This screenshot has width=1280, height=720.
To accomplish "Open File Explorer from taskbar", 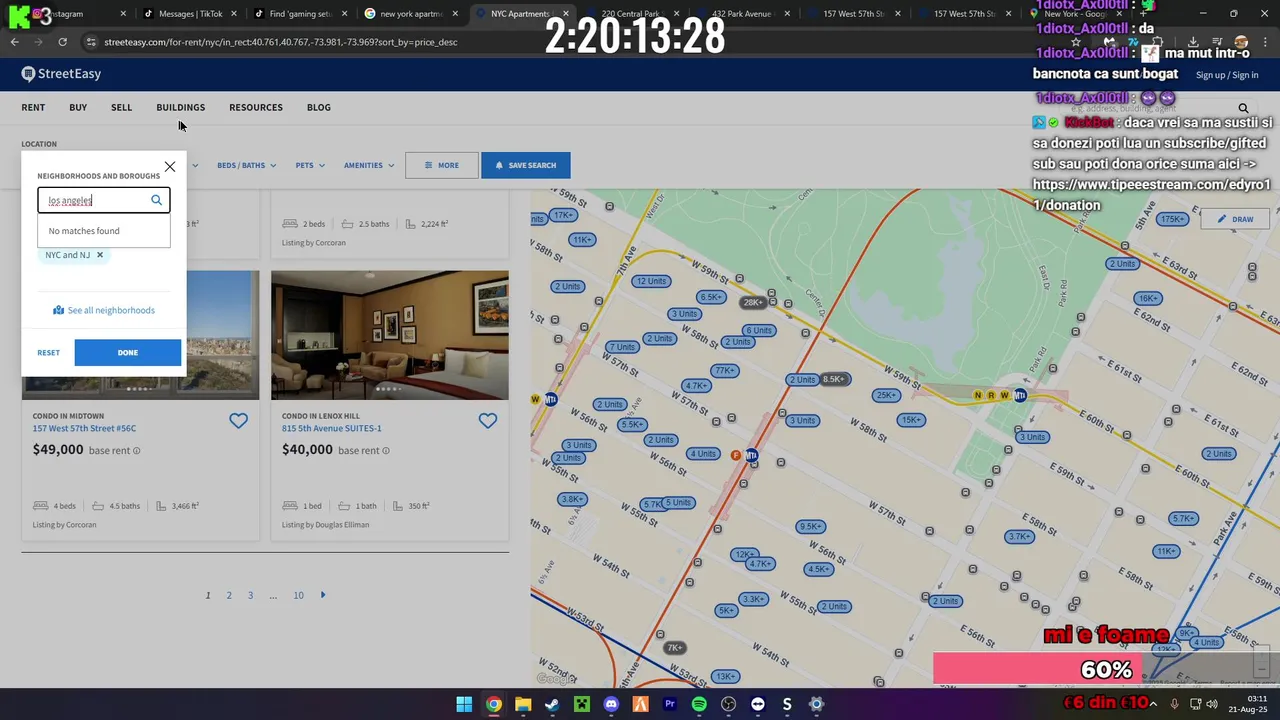I will (523, 704).
